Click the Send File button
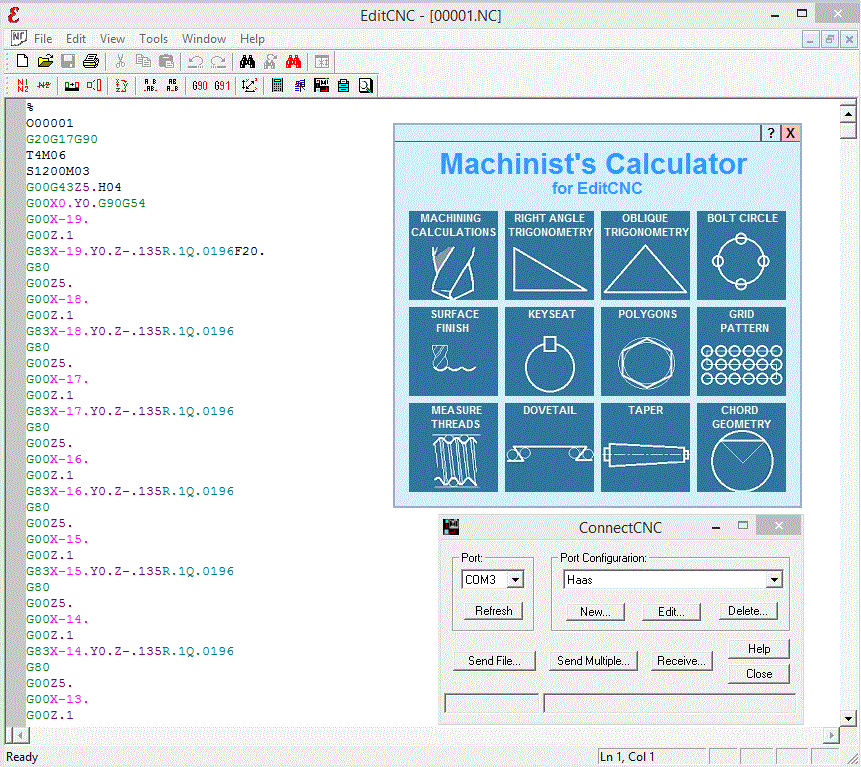The width and height of the screenshot is (861, 767). (494, 660)
